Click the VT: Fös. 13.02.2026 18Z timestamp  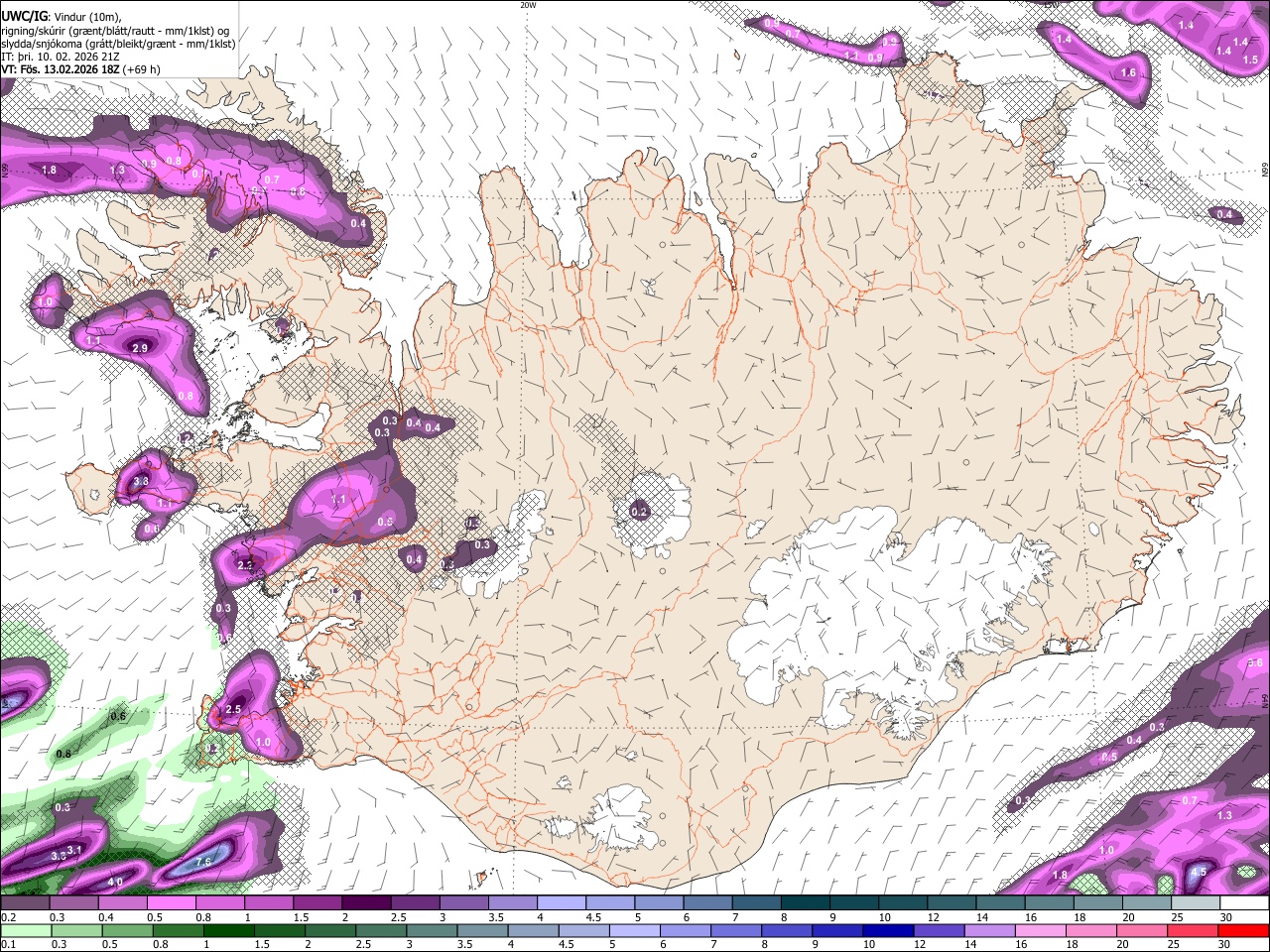click(60, 69)
